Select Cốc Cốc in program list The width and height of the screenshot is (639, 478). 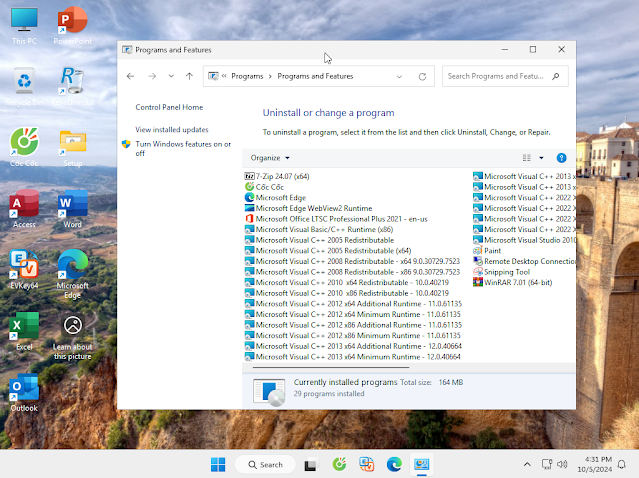click(264, 187)
